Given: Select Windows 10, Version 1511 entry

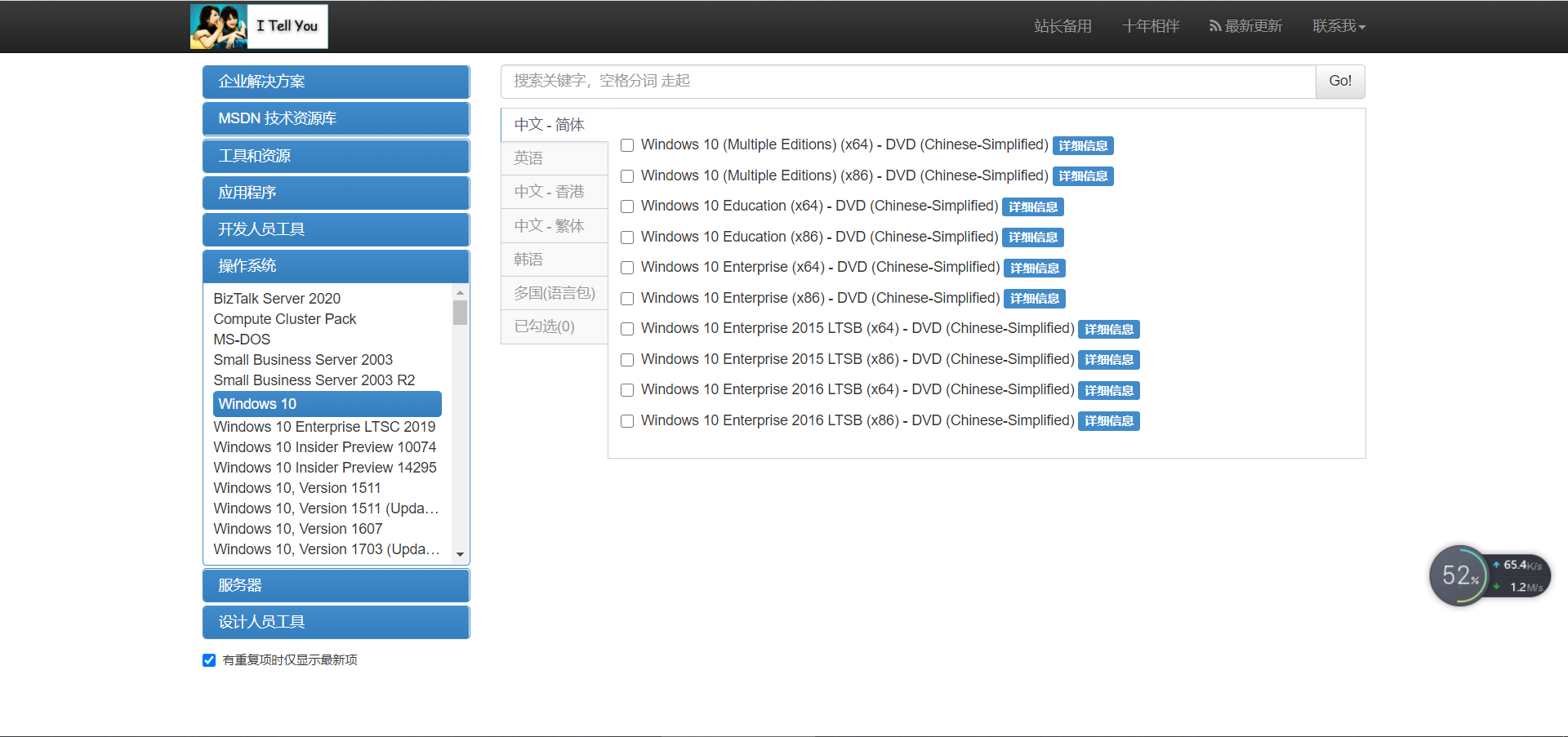Looking at the screenshot, I should pos(297,488).
